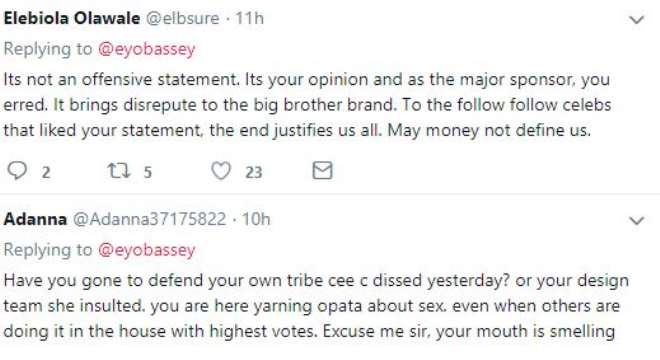The height and width of the screenshot is (360, 660).
Task: Open the 11h timestamp link
Action: (249, 19)
